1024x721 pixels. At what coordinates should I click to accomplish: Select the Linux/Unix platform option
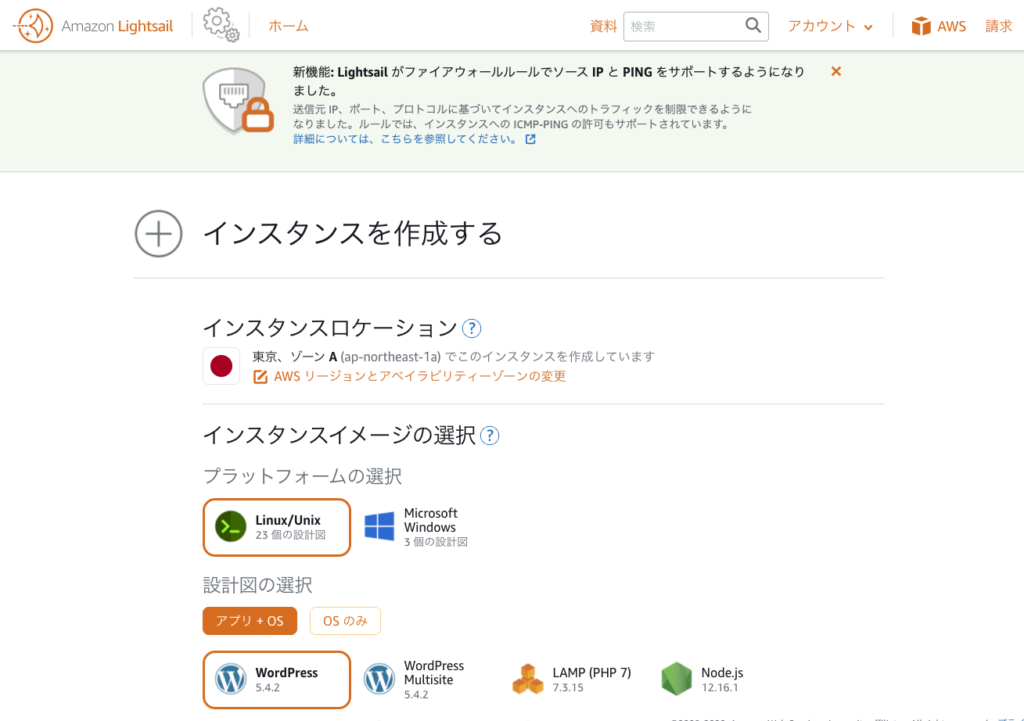(277, 528)
